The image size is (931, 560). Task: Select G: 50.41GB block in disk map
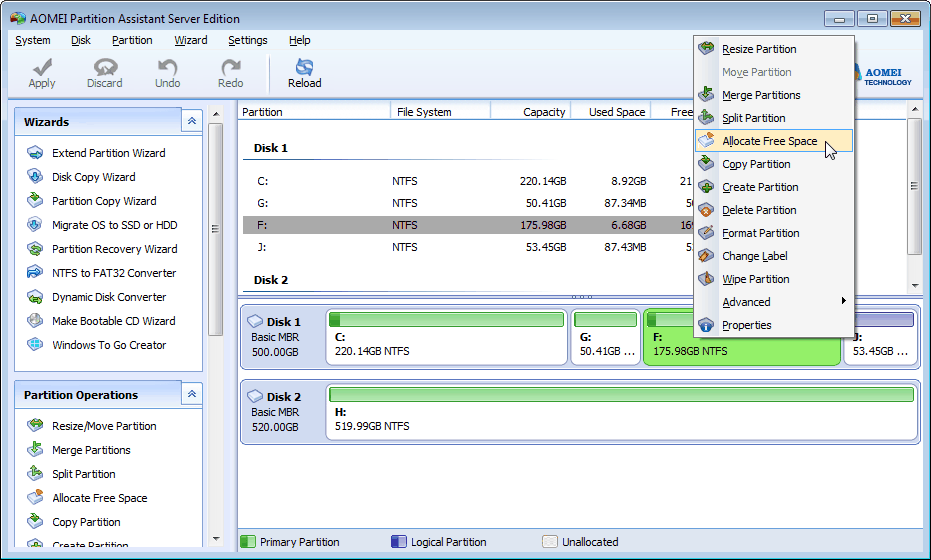tap(606, 337)
